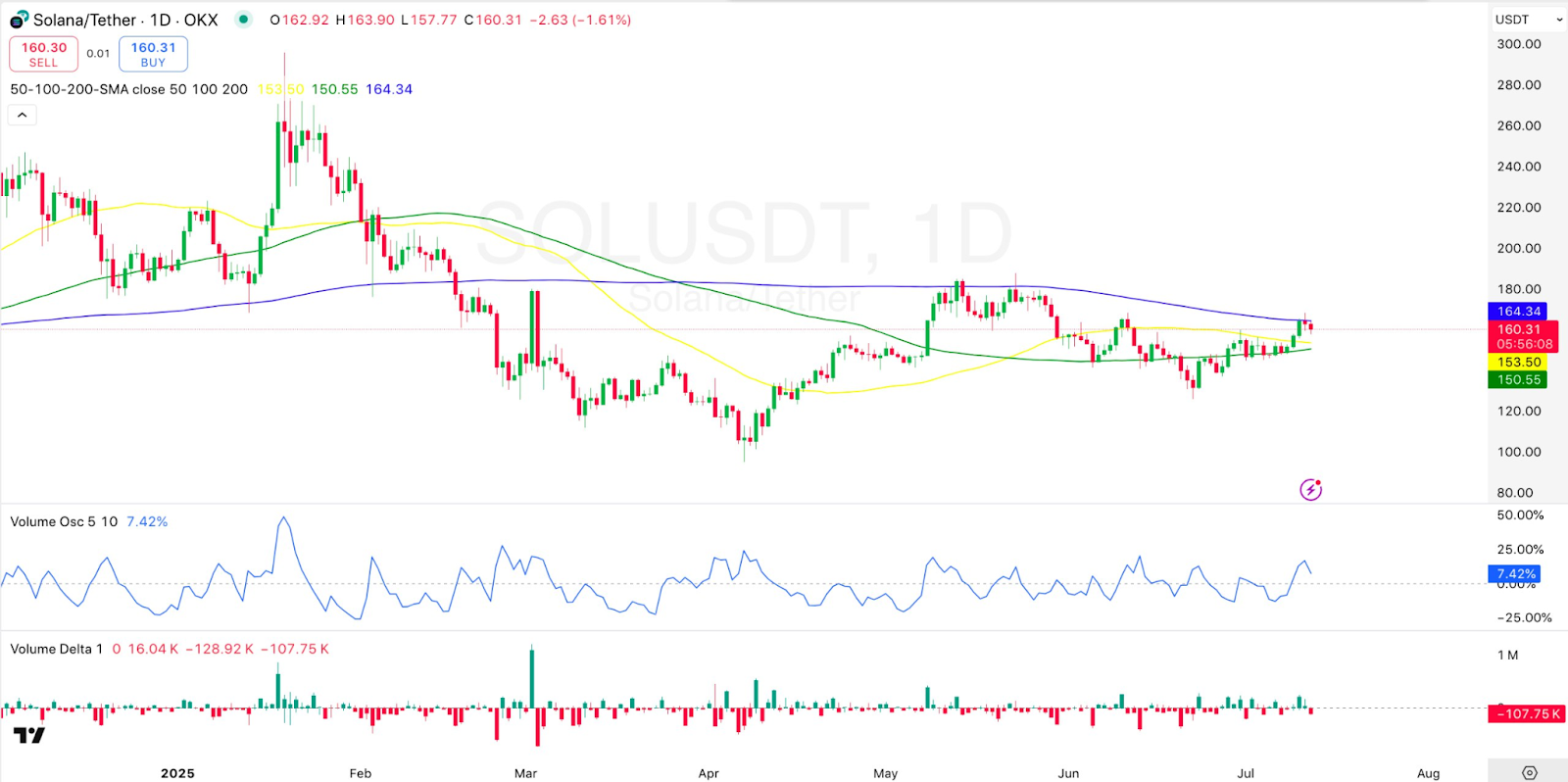Screen dimensions: 1568x782
Task: Click the high value H163.90
Action: pos(365,20)
